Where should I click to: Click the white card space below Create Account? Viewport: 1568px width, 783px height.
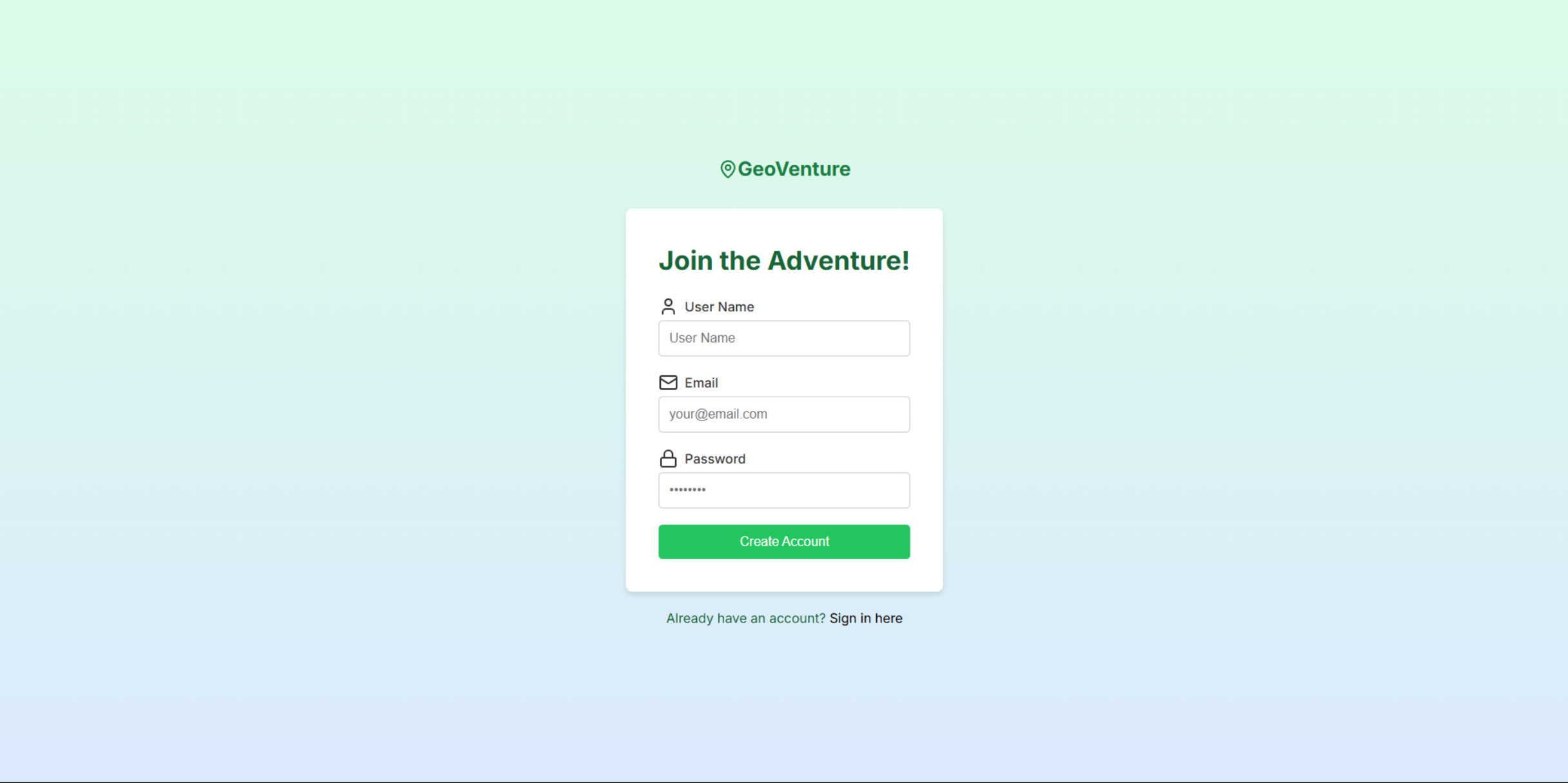click(784, 575)
